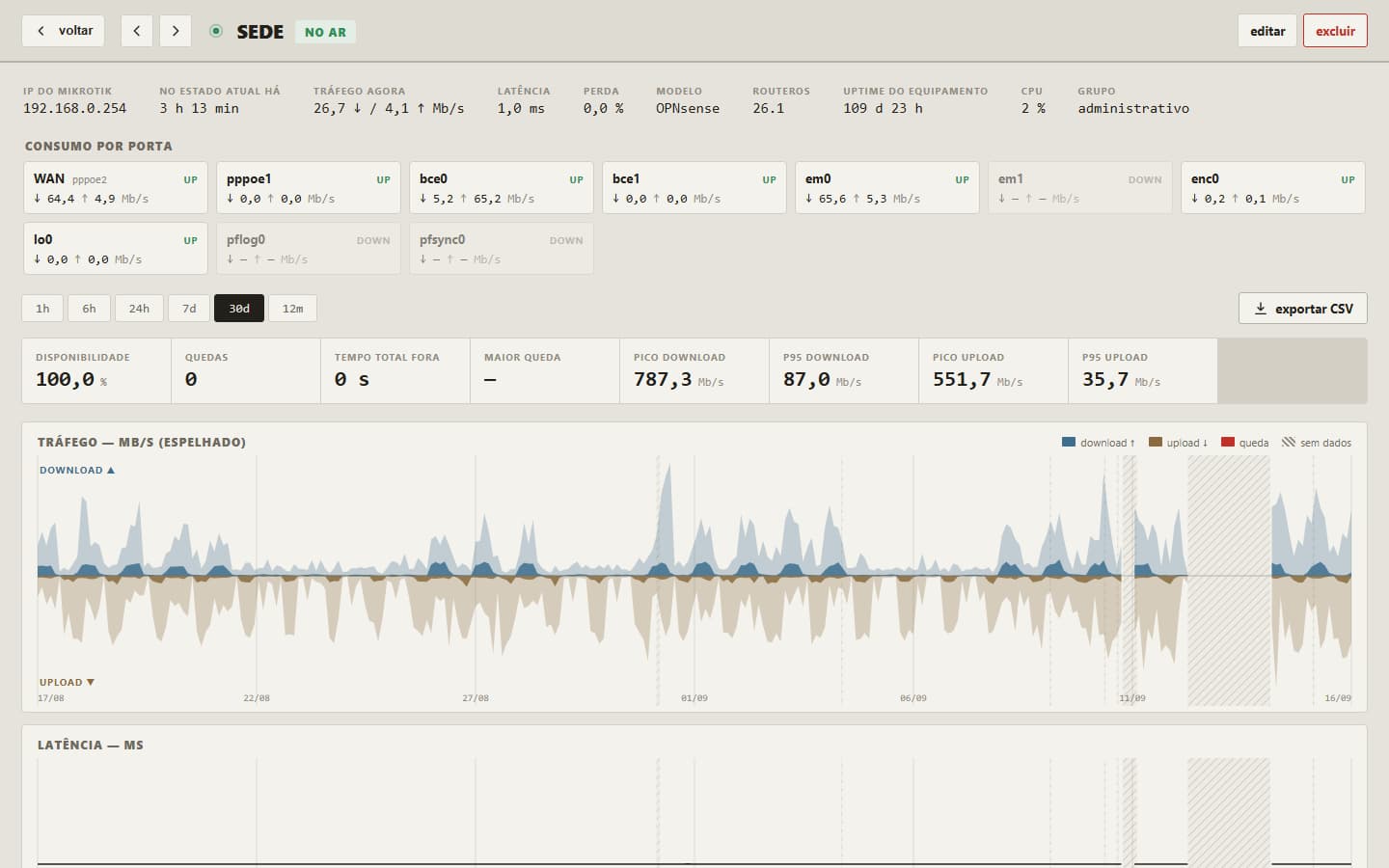Click the group value administrativo
1389x868 pixels.
(1133, 108)
